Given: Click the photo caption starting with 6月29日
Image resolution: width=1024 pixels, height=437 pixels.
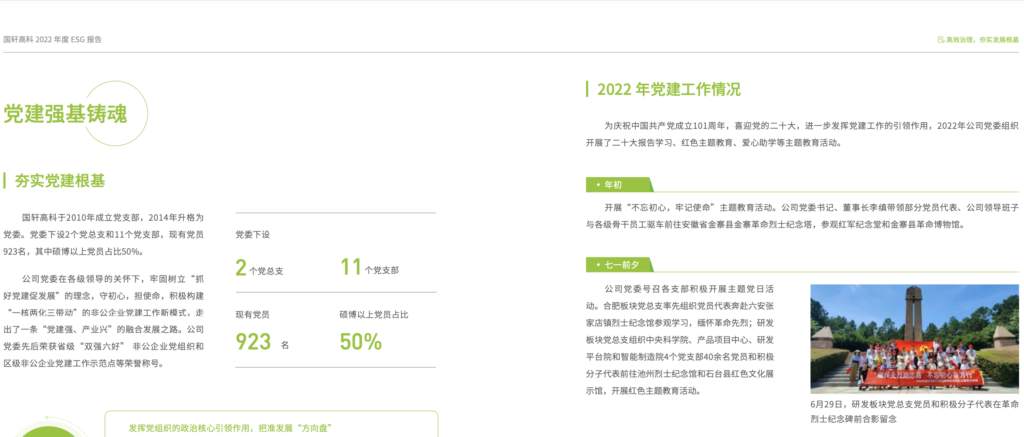Looking at the screenshot, I should click(x=914, y=412).
